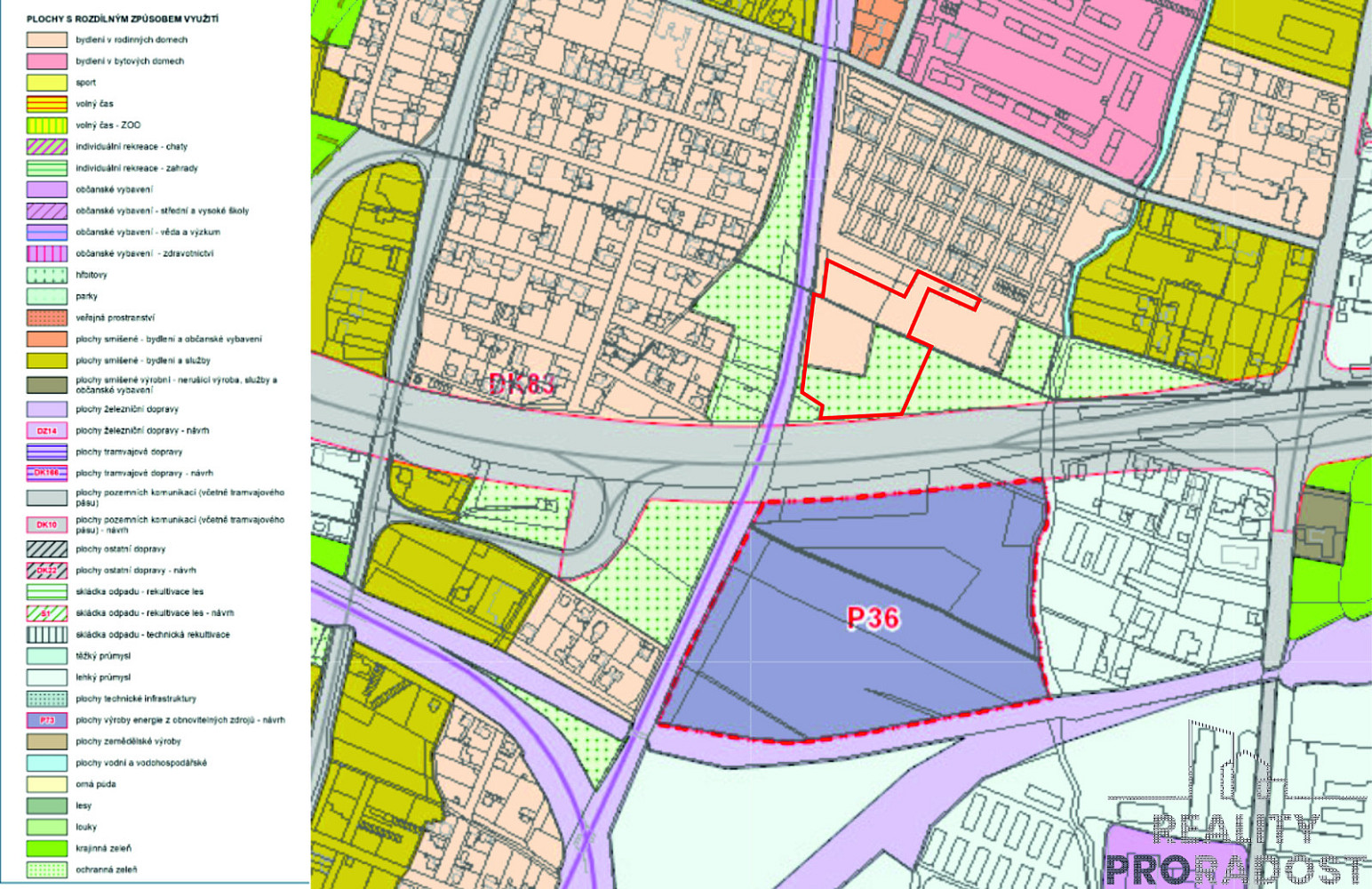Select the 'plochy vodní a vodohospodářské' swatch
This screenshot has width=1372, height=889.
pyautogui.click(x=46, y=763)
